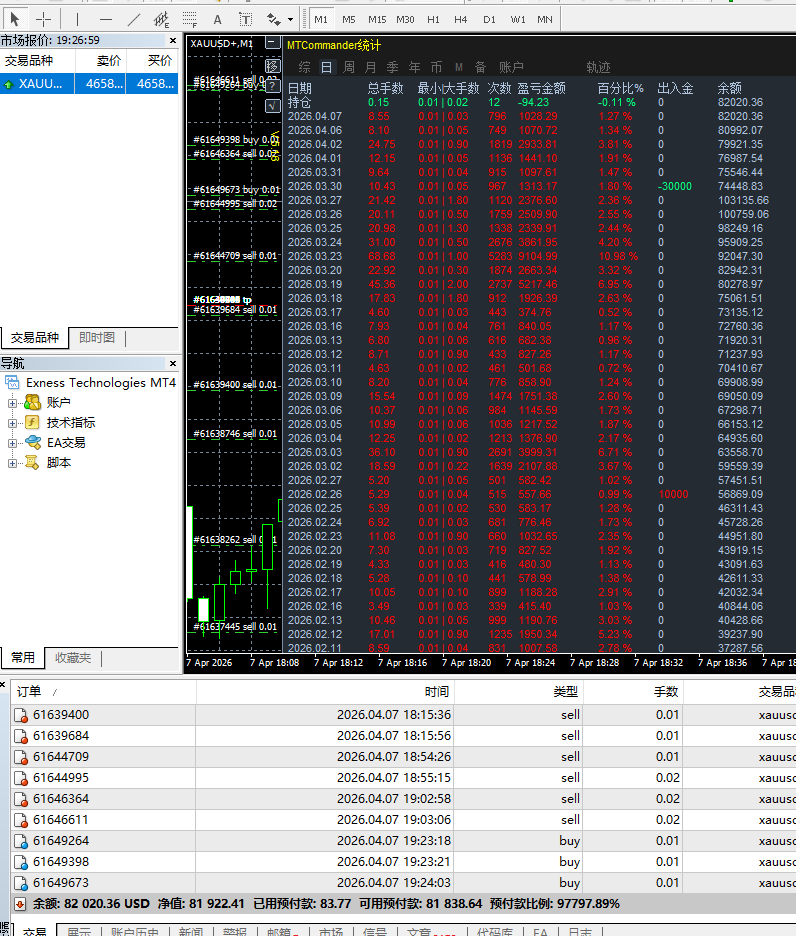Draw a vertical line tool
Screen dimensions: 796x936
[x=78, y=19]
